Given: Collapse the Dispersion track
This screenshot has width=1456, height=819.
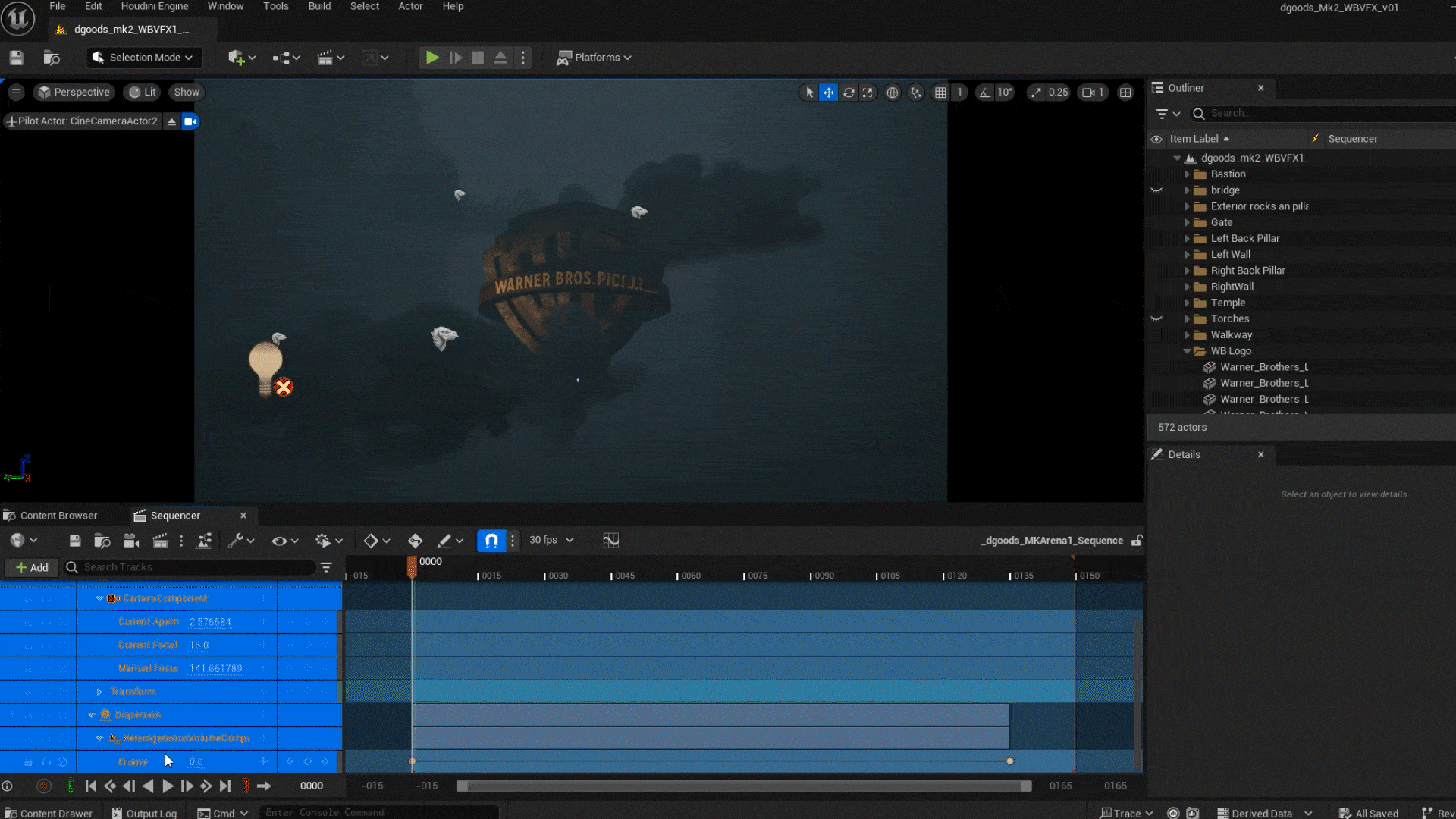Looking at the screenshot, I should tap(92, 715).
